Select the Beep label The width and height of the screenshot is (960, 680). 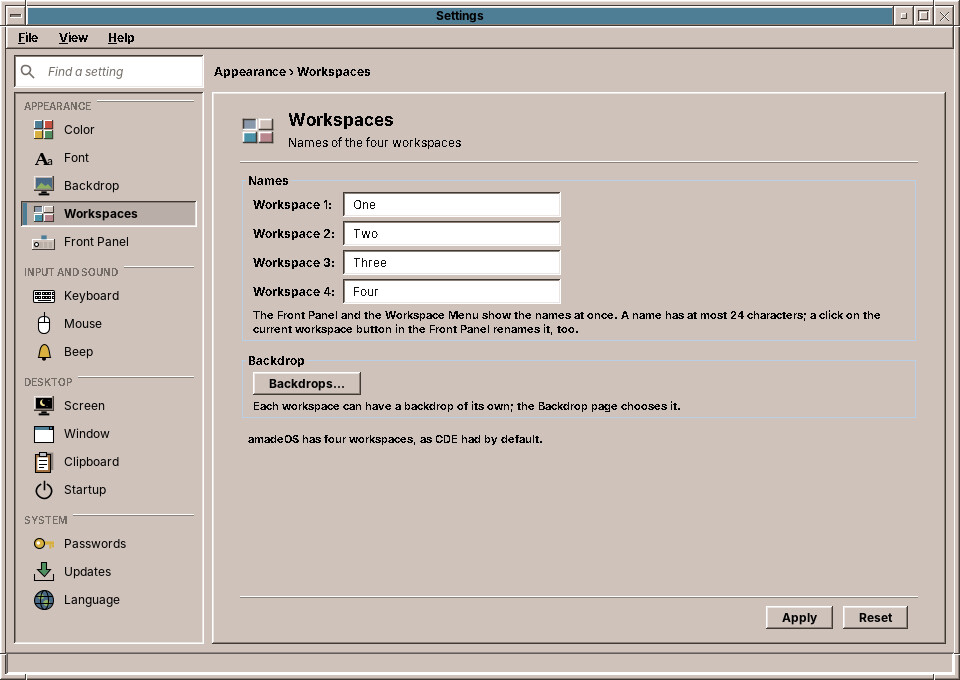click(x=78, y=352)
